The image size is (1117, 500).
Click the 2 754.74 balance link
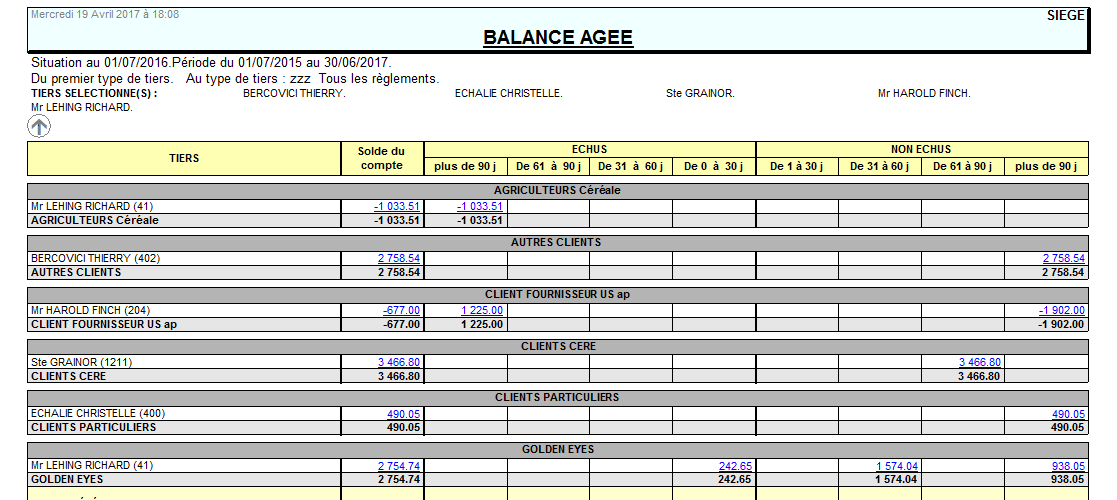click(398, 466)
